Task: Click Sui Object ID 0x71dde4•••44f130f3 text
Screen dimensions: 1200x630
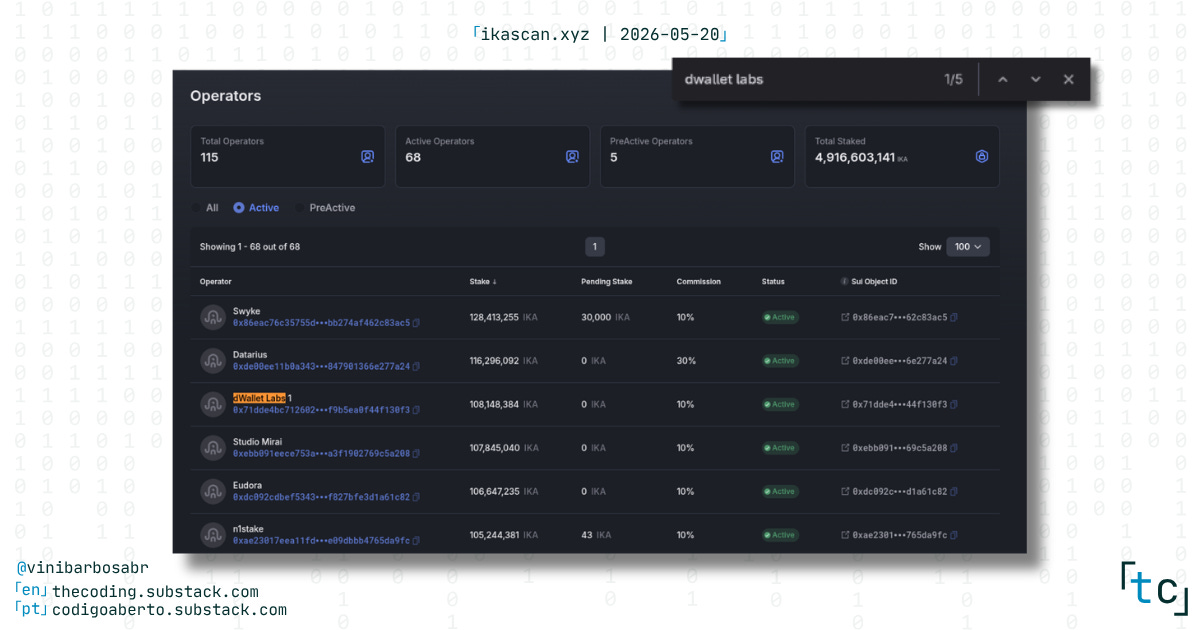Action: pyautogui.click(x=900, y=404)
